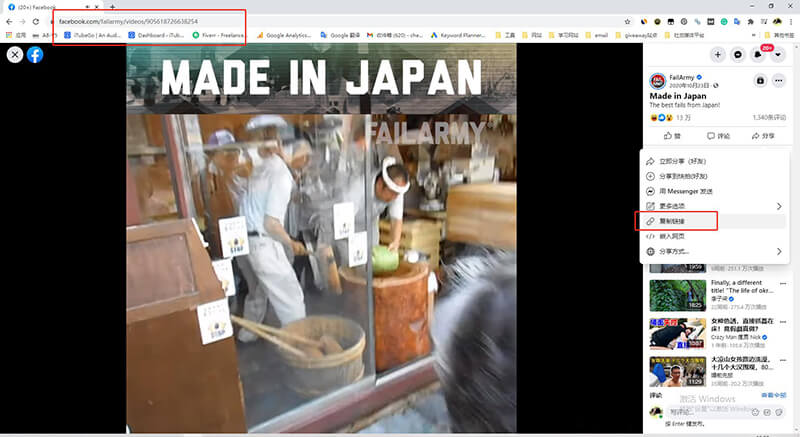Open options for 'Finally, a different title' video
The width and height of the screenshot is (800, 437).
coord(783,284)
